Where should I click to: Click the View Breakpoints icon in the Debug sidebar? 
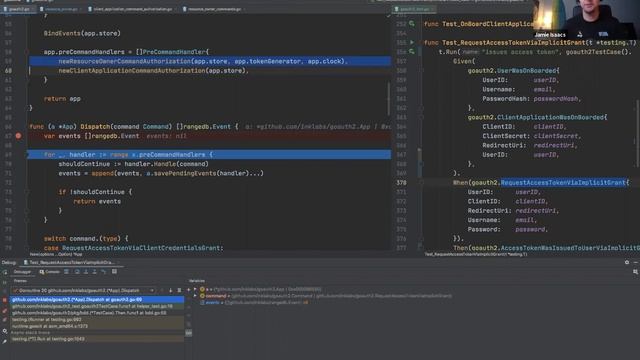pyautogui.click(x=4, y=311)
